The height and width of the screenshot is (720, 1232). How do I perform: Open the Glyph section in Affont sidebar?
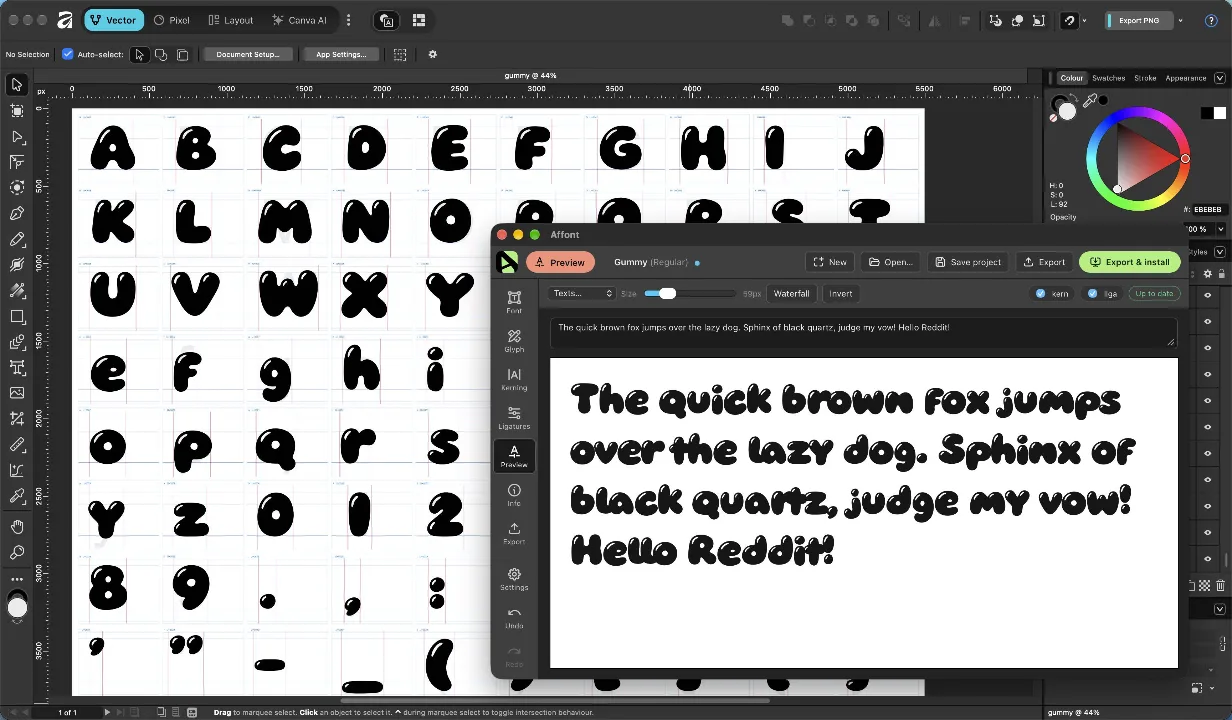pos(514,341)
